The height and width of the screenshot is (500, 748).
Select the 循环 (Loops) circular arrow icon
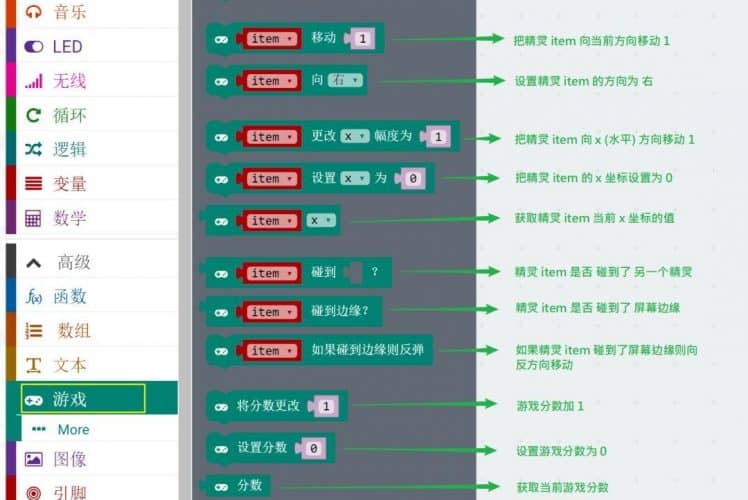(x=34, y=116)
